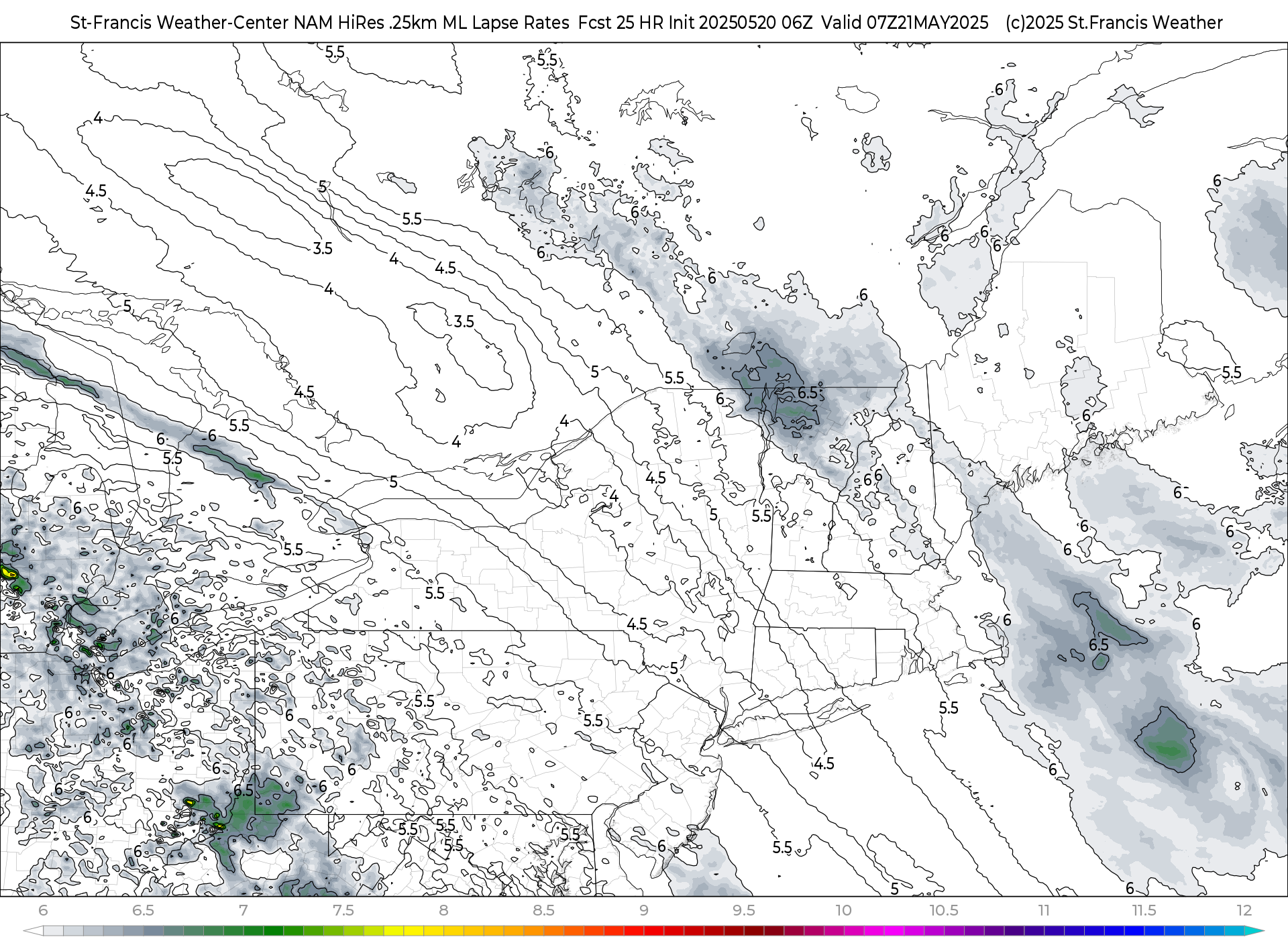Click the 6.5 label by the green bottom-left patch
Image resolution: width=1288 pixels, height=939 pixels.
[244, 791]
